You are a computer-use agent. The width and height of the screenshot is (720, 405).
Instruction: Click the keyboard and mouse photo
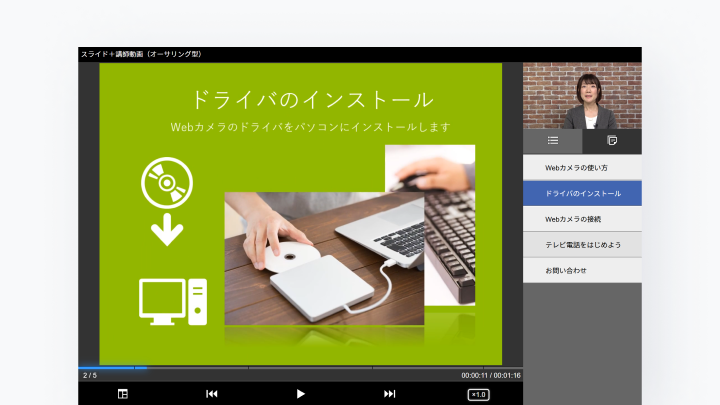point(450,225)
